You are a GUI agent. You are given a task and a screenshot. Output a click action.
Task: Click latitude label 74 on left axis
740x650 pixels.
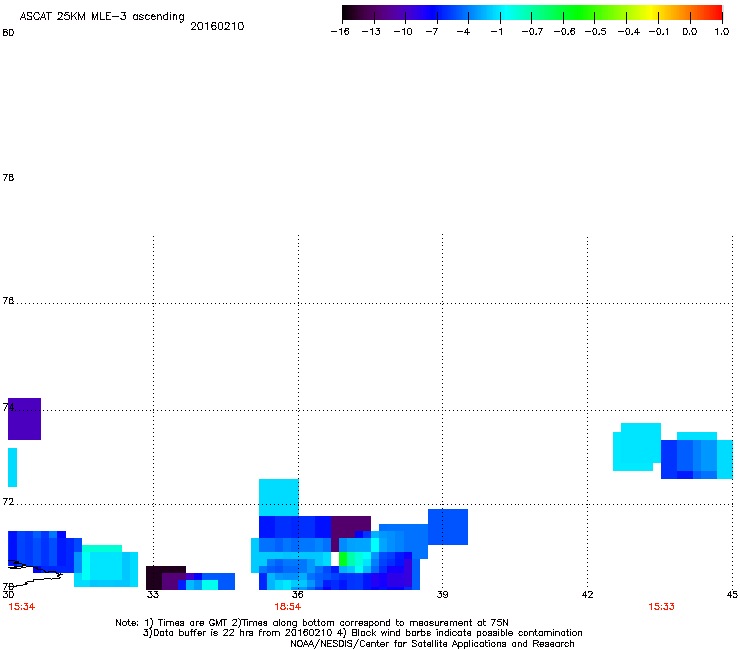[x=8, y=407]
